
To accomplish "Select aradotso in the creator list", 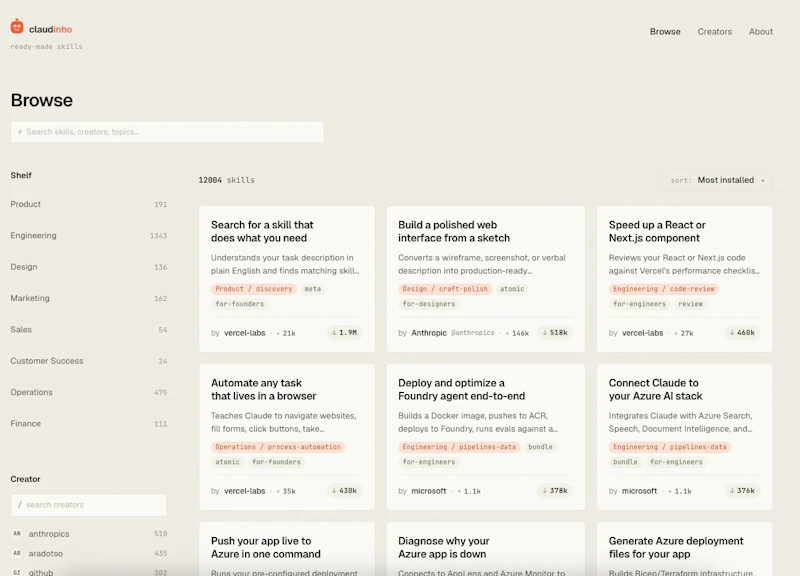I will 89,553.
